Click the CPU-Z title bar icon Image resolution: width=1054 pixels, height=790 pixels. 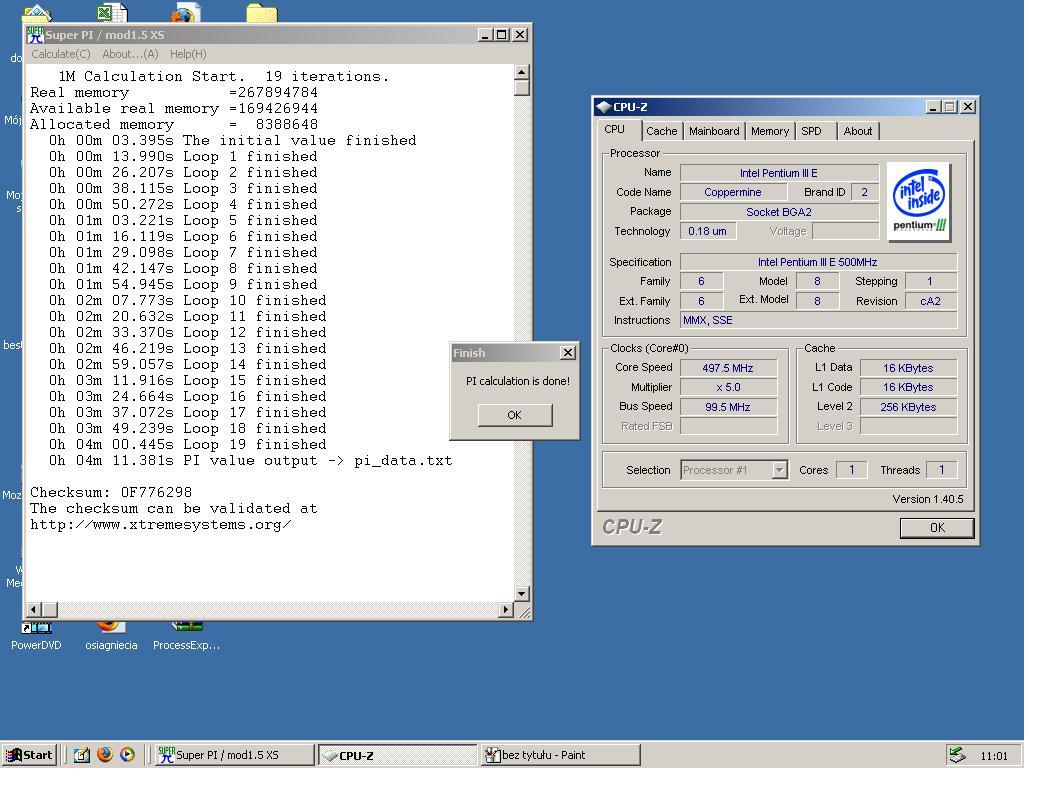[604, 107]
